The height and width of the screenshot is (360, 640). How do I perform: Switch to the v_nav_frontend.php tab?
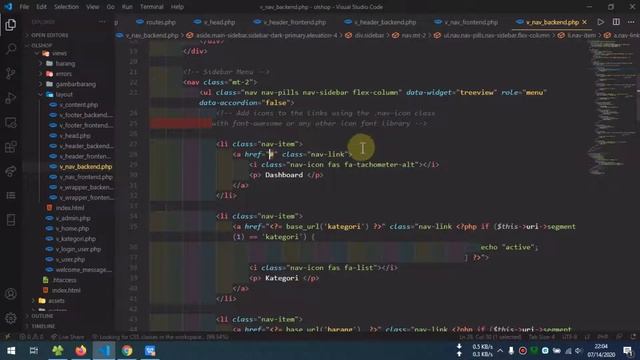pos(466,22)
